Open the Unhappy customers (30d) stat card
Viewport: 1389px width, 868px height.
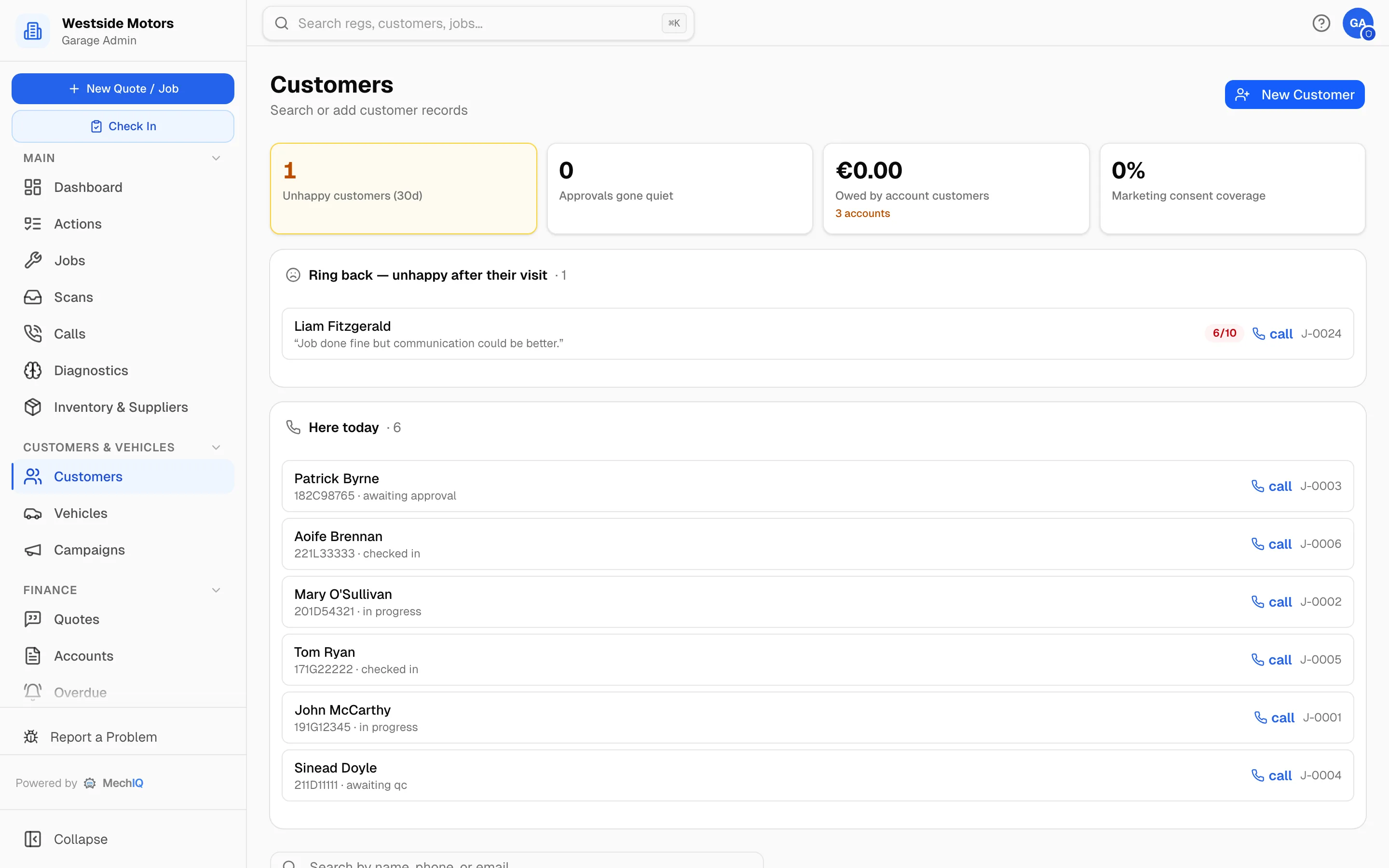(404, 188)
